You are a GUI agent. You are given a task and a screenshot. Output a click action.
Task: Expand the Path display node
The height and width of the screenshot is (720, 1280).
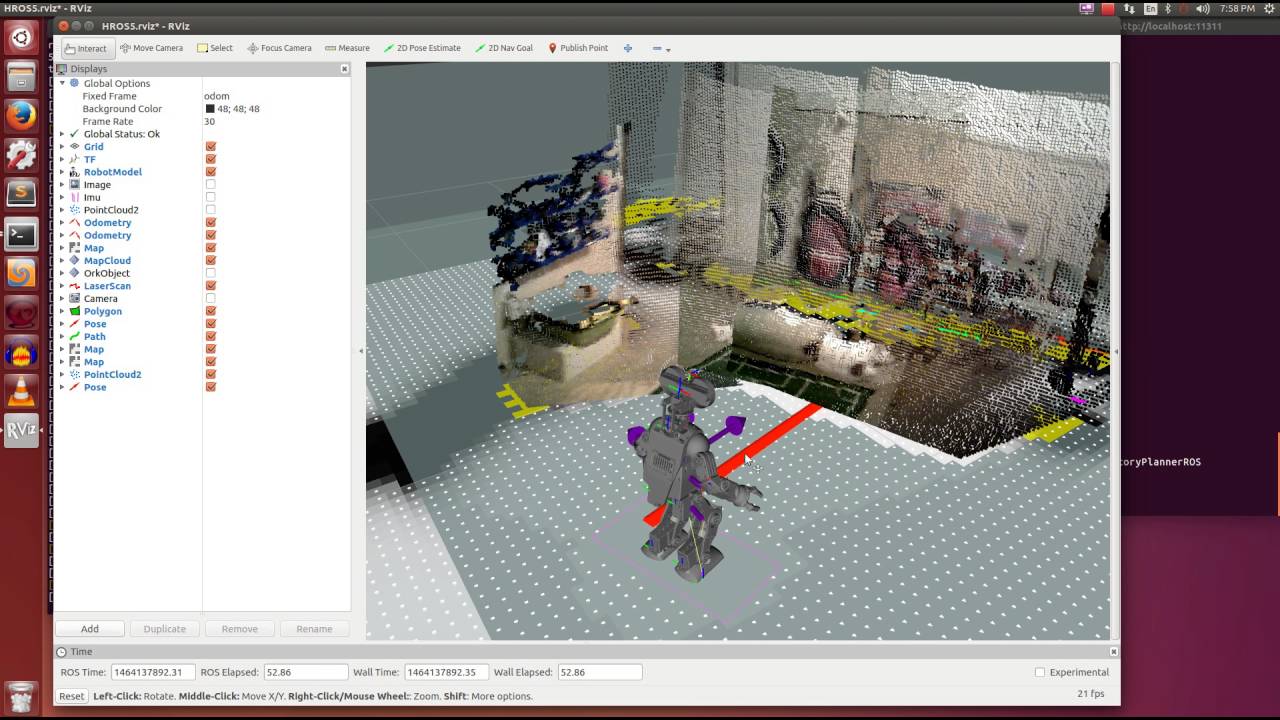pos(62,337)
